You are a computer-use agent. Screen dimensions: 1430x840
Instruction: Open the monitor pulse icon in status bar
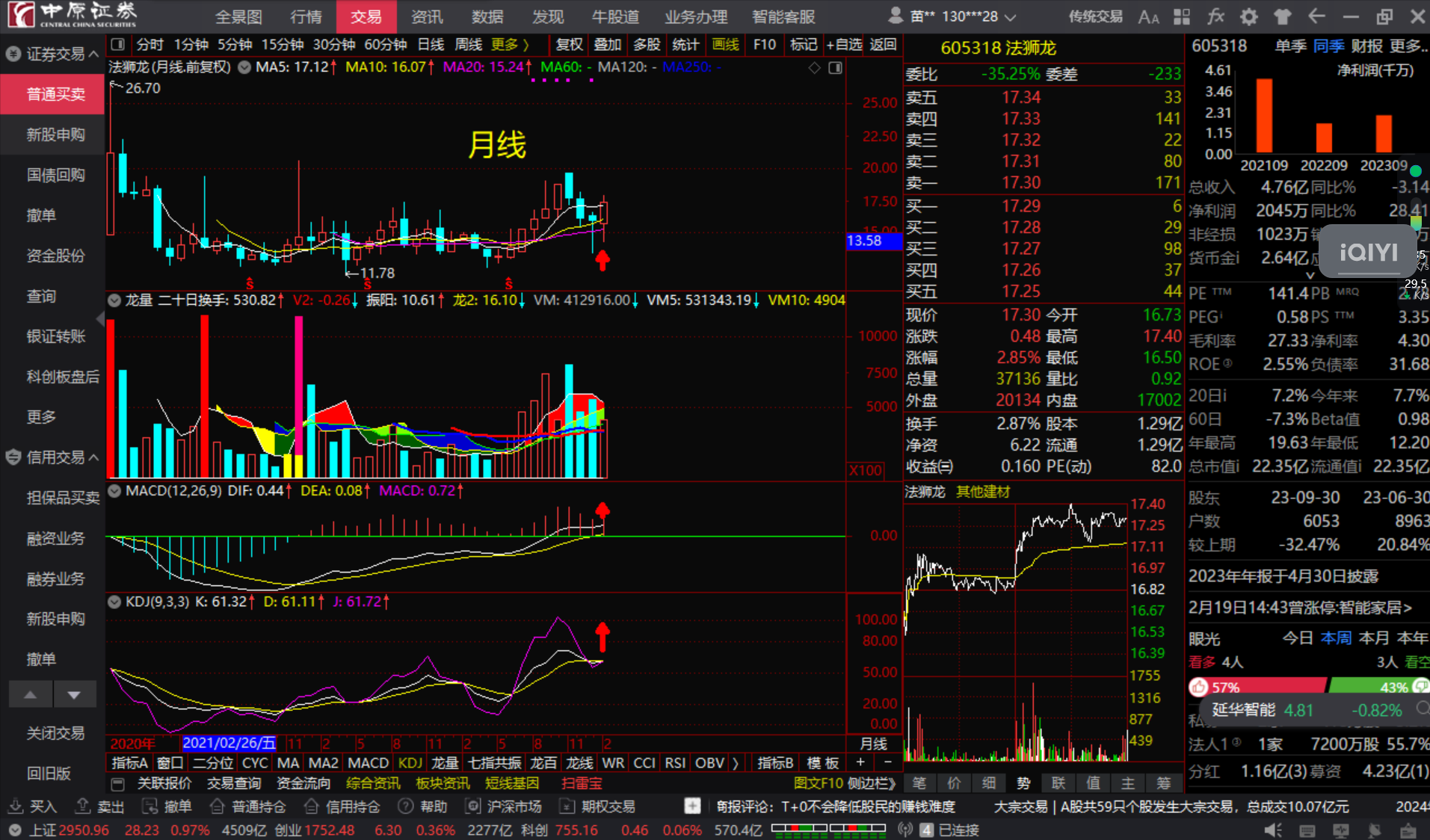(x=1341, y=830)
